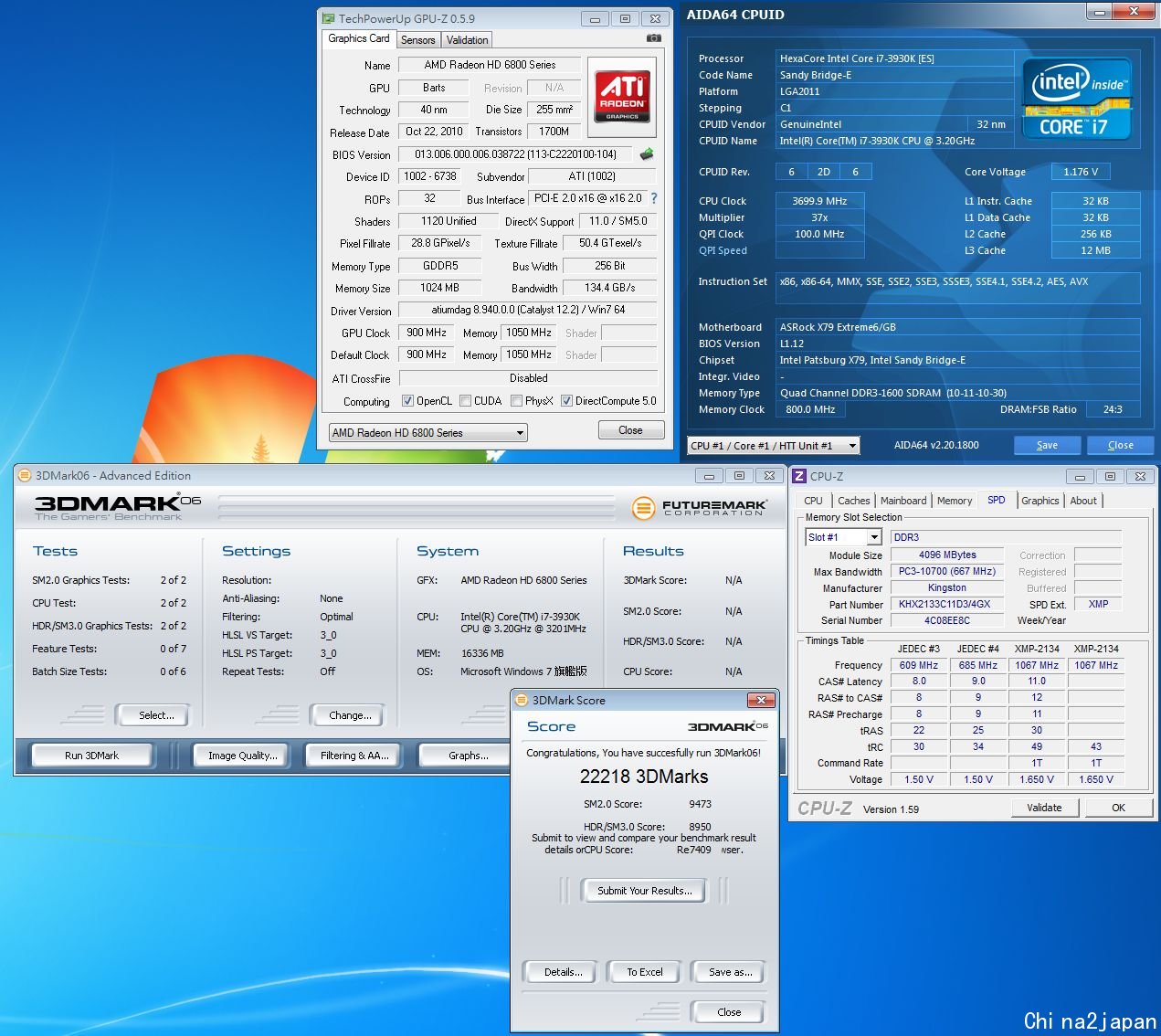Viewport: 1161px width, 1036px height.
Task: Click the CPU-Z title bar Z icon
Action: coord(799,476)
